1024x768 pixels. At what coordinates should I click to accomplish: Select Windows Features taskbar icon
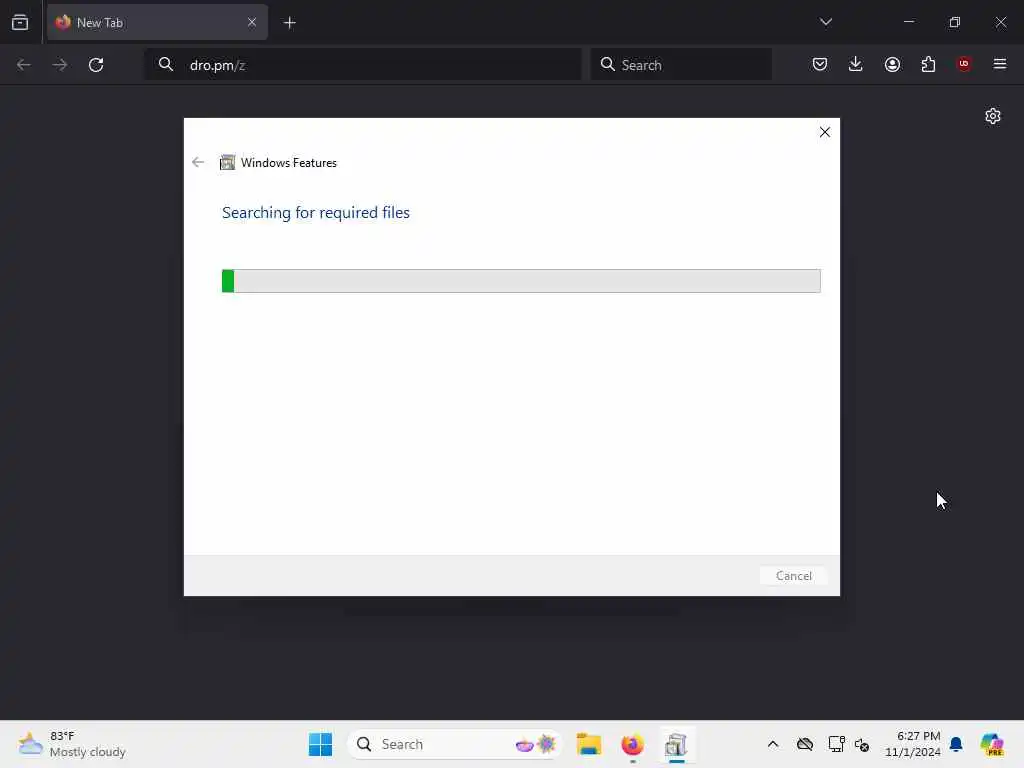pos(676,744)
